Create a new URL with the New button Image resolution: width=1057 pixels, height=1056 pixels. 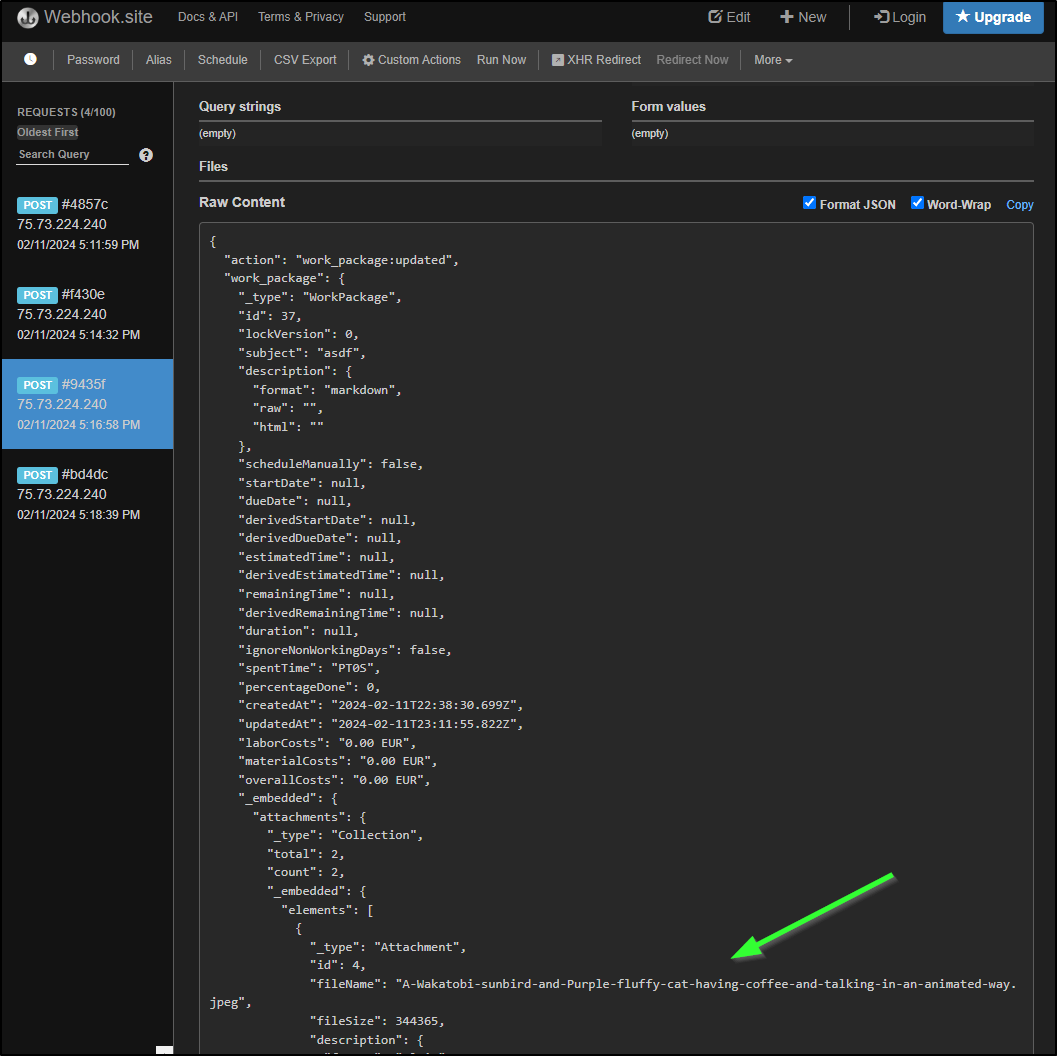pos(803,18)
